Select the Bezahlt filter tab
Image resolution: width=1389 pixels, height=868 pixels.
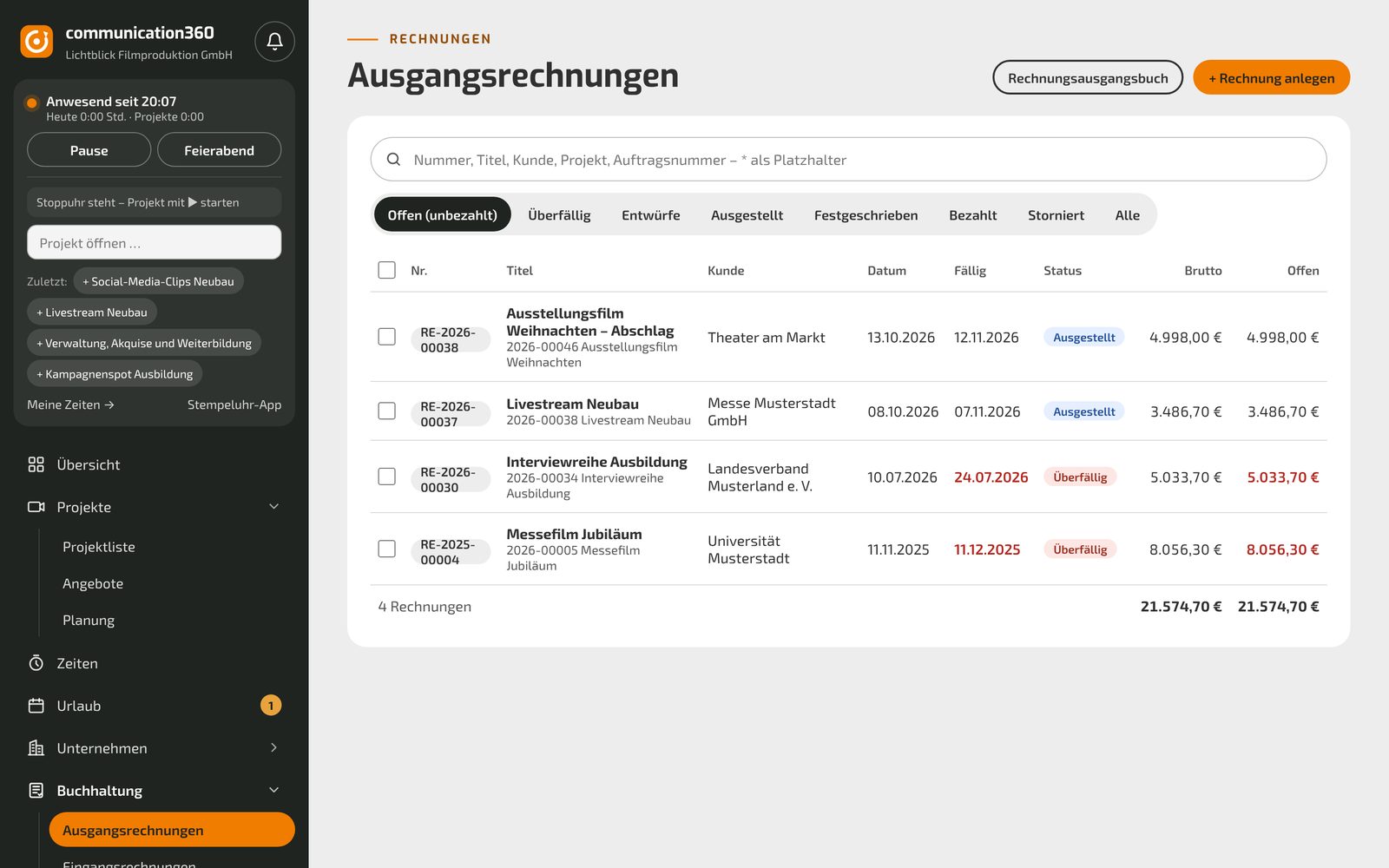[x=972, y=215]
